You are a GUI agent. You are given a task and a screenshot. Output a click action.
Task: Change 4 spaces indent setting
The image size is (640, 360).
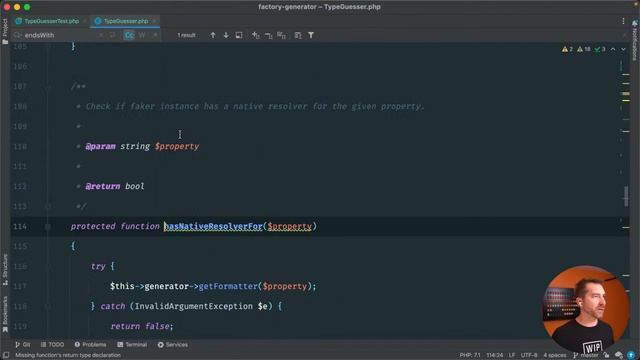[555, 356]
